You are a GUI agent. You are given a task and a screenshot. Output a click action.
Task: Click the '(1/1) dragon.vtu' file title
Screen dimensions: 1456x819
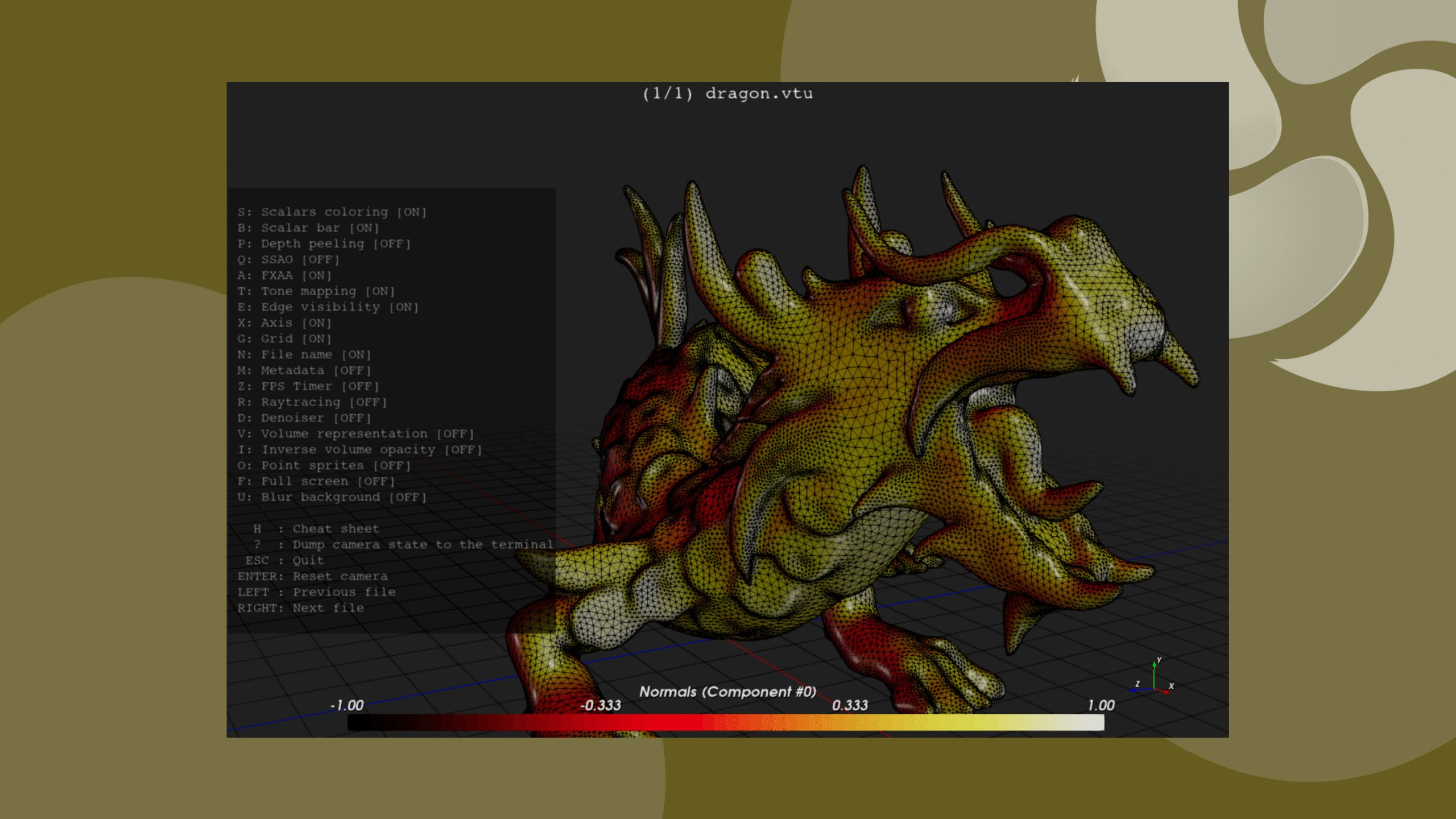pyautogui.click(x=727, y=94)
